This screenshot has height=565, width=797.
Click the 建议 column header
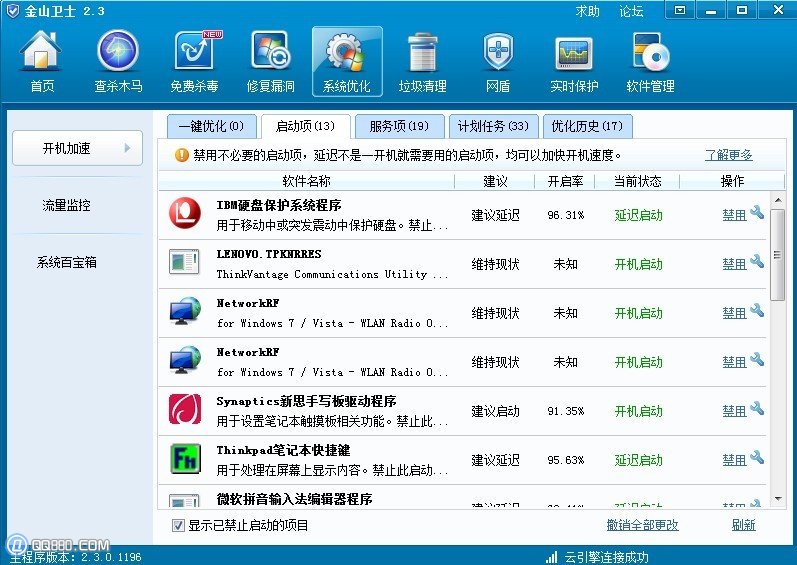click(495, 181)
